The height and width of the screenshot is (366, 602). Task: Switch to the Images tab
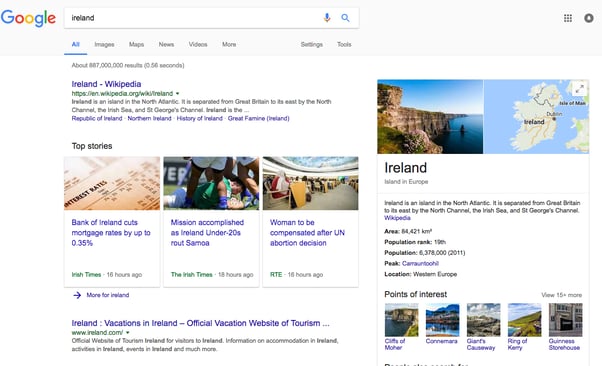click(x=104, y=45)
